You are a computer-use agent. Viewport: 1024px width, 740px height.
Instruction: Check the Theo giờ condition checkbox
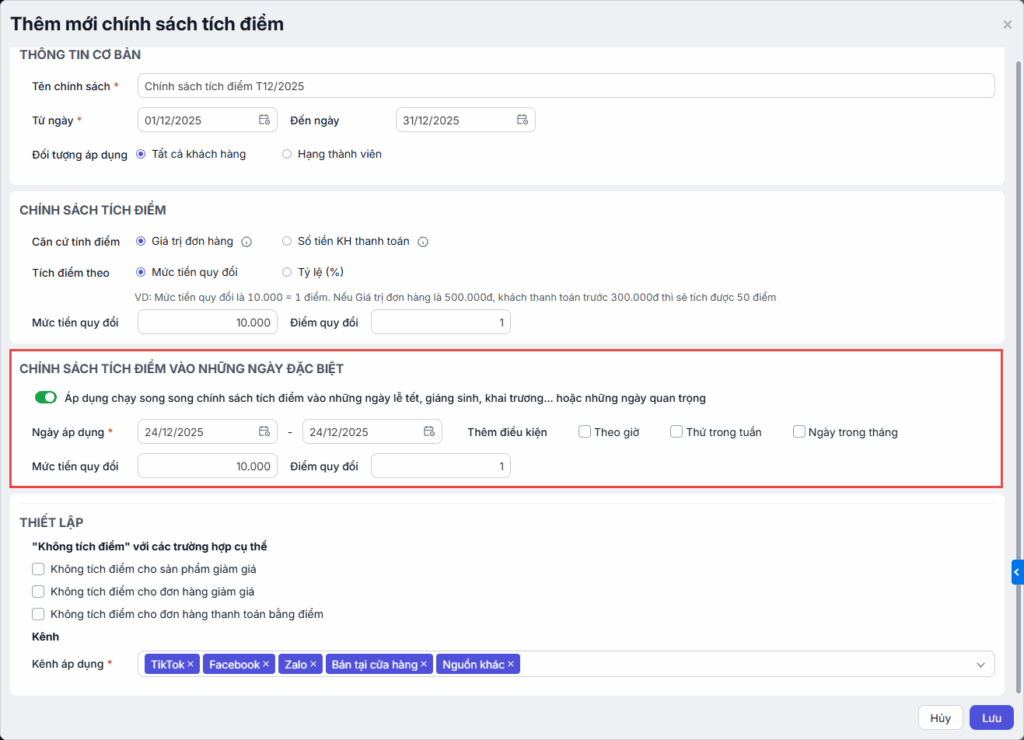point(584,432)
